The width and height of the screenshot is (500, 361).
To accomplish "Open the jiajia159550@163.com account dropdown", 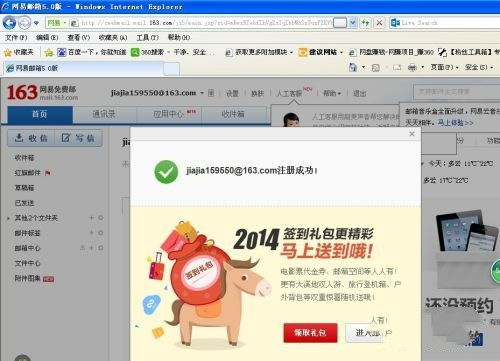I will tap(202, 93).
